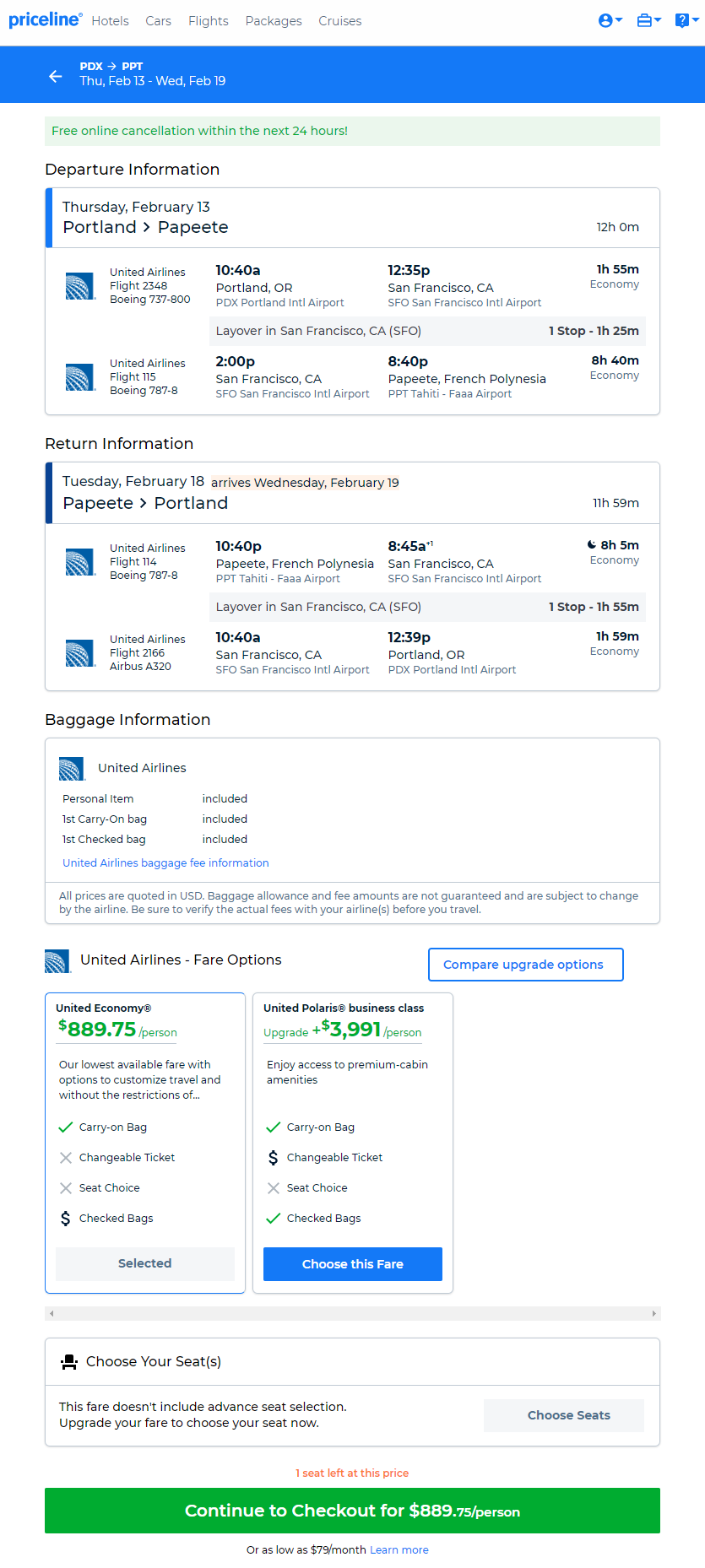Click the $889.75 Economy price
The width and height of the screenshot is (705, 1568).
click(x=97, y=1029)
